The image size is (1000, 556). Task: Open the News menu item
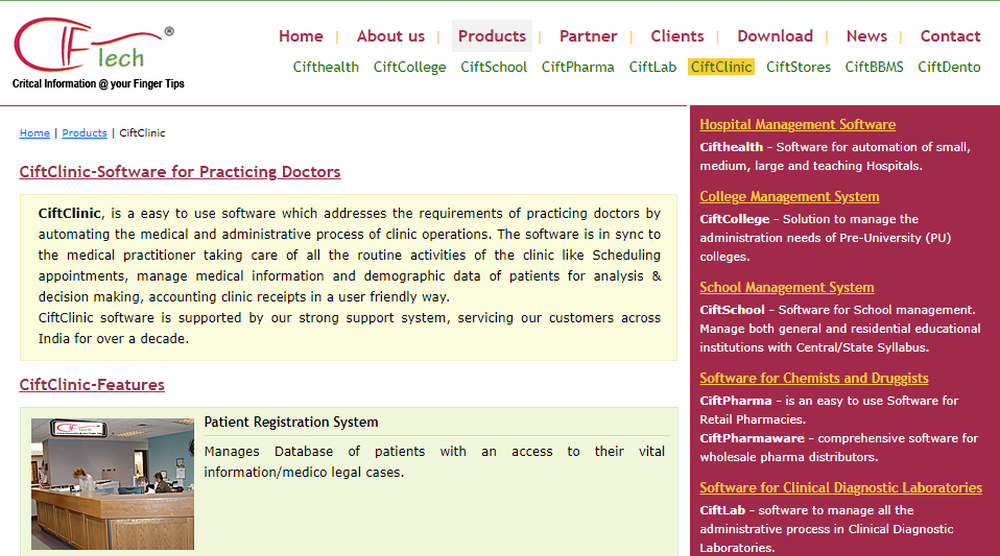click(866, 36)
